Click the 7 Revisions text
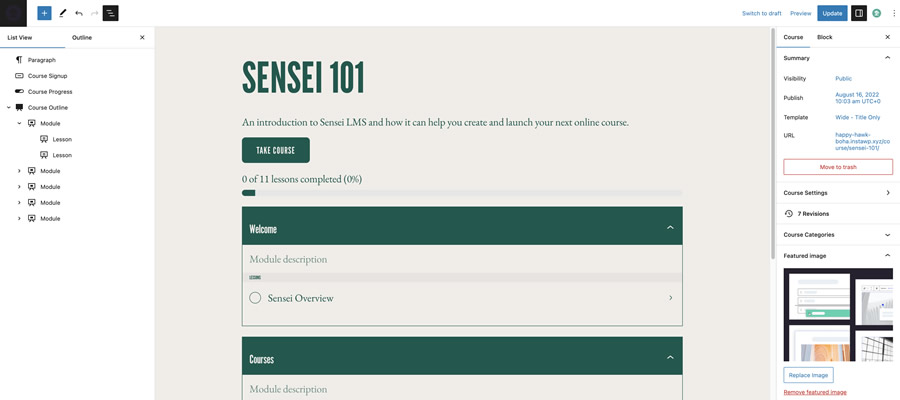Screen dimensions: 900x400 (x=813, y=213)
